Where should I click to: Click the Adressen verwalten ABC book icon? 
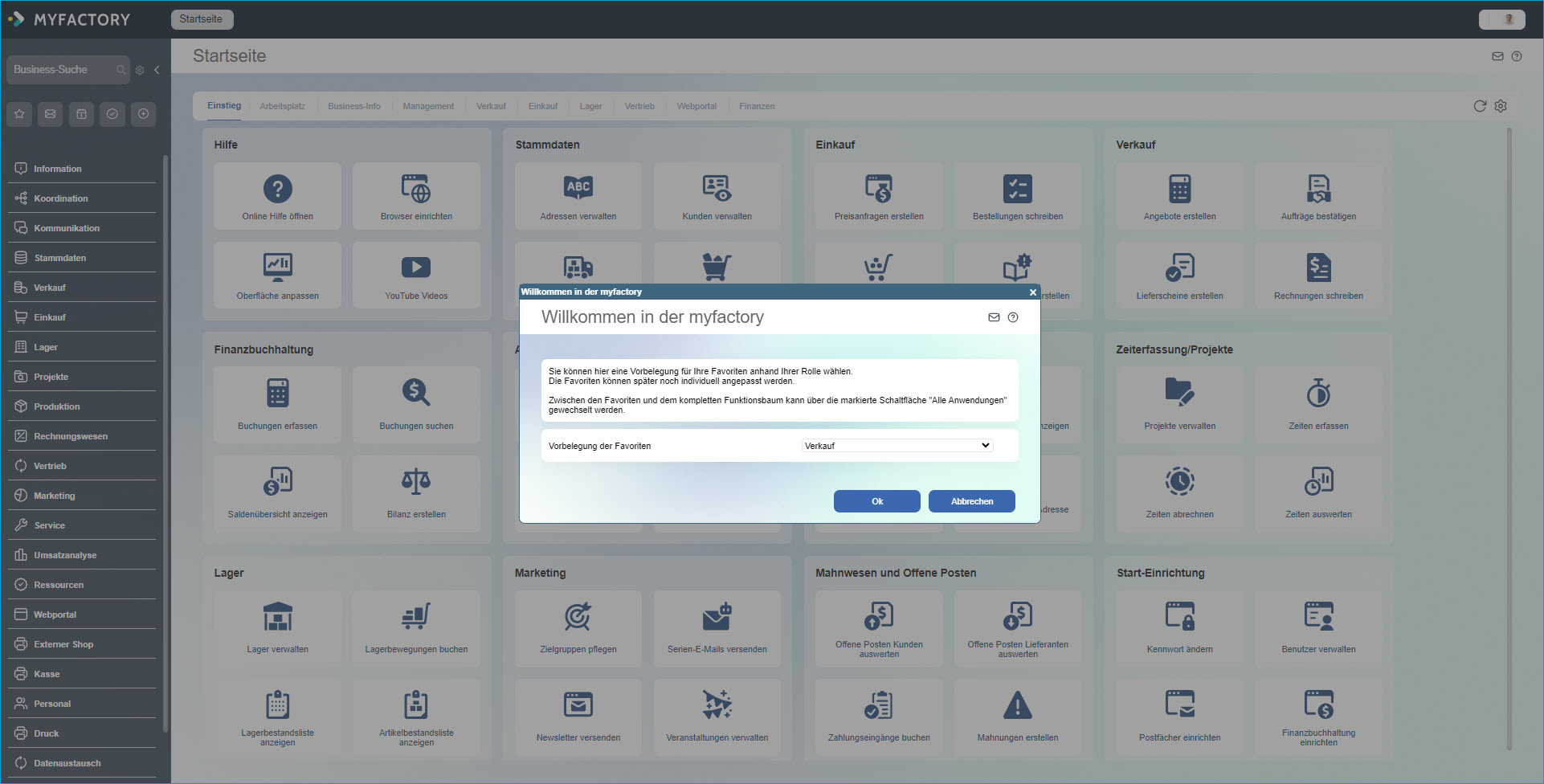(578, 189)
